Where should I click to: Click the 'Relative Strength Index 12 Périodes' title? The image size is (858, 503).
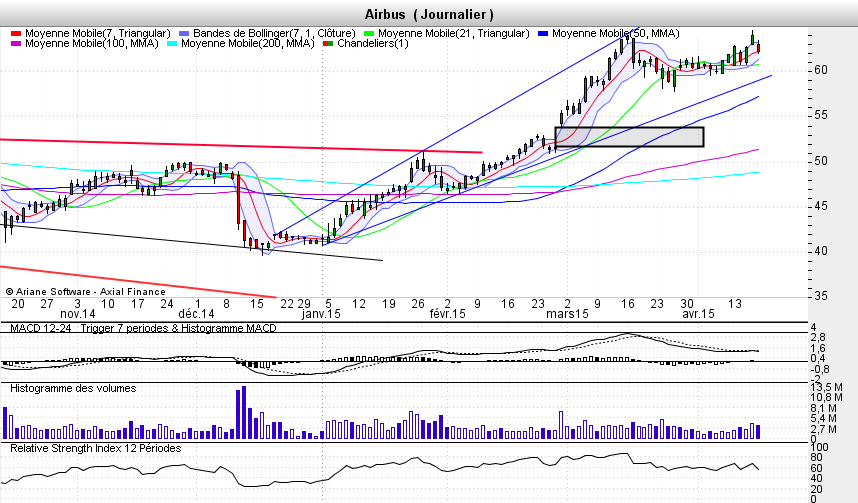tap(96, 448)
